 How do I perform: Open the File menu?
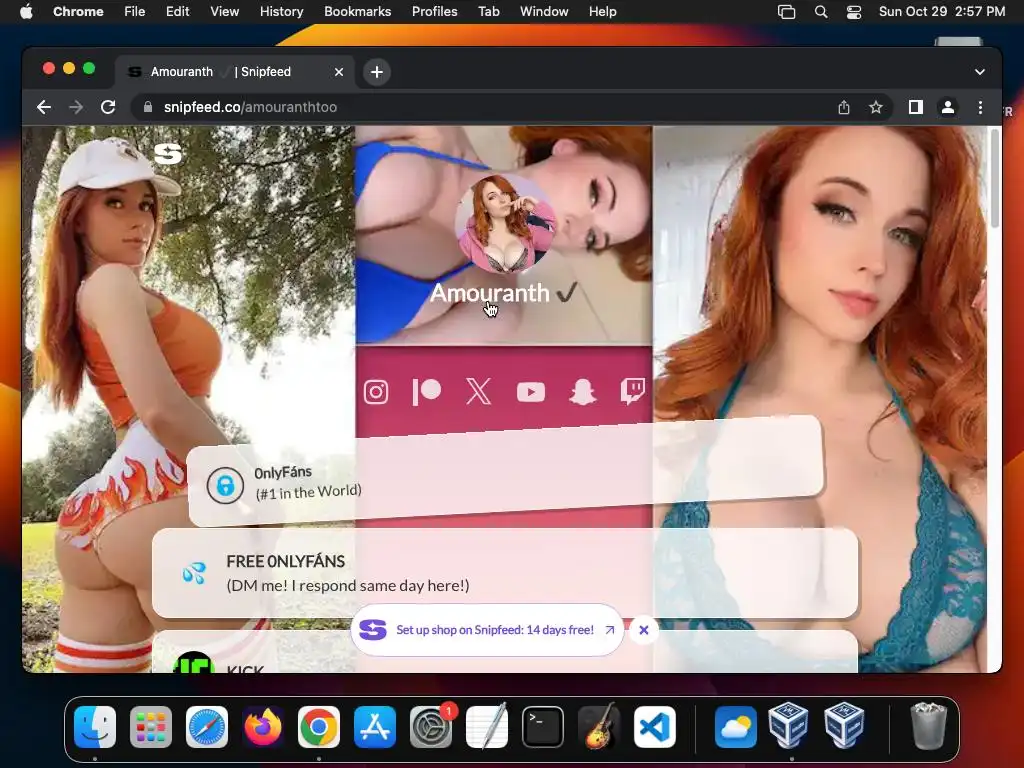point(135,12)
